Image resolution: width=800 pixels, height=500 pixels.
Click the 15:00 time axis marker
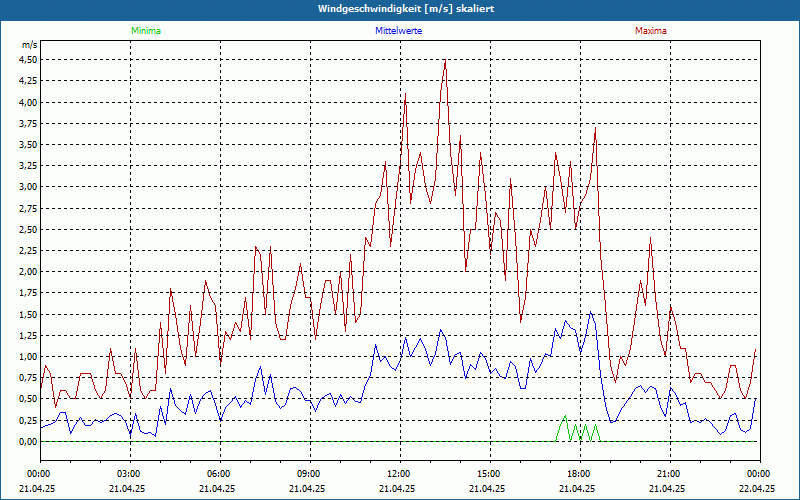[489, 473]
